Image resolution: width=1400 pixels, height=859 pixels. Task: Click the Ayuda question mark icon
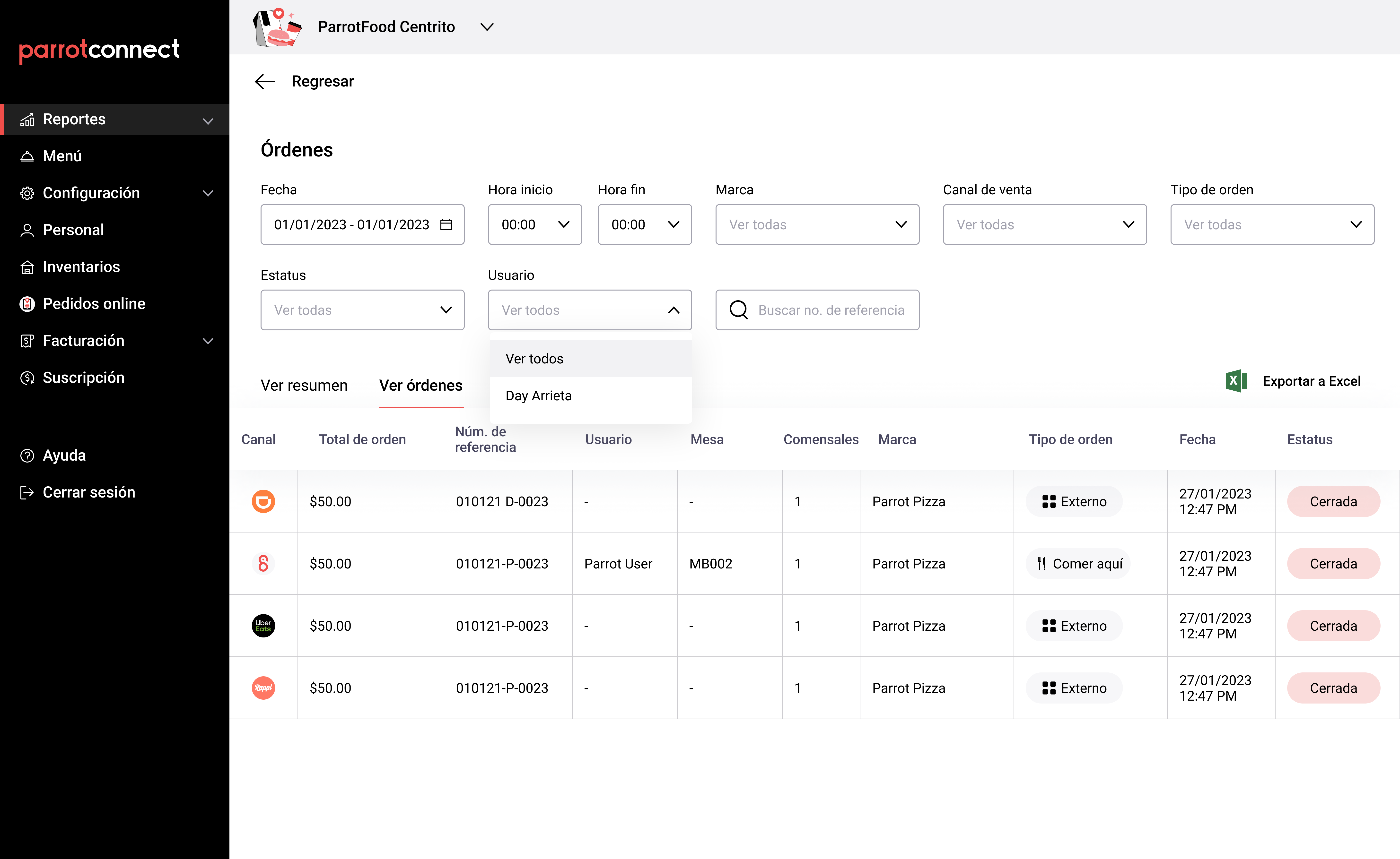click(27, 456)
